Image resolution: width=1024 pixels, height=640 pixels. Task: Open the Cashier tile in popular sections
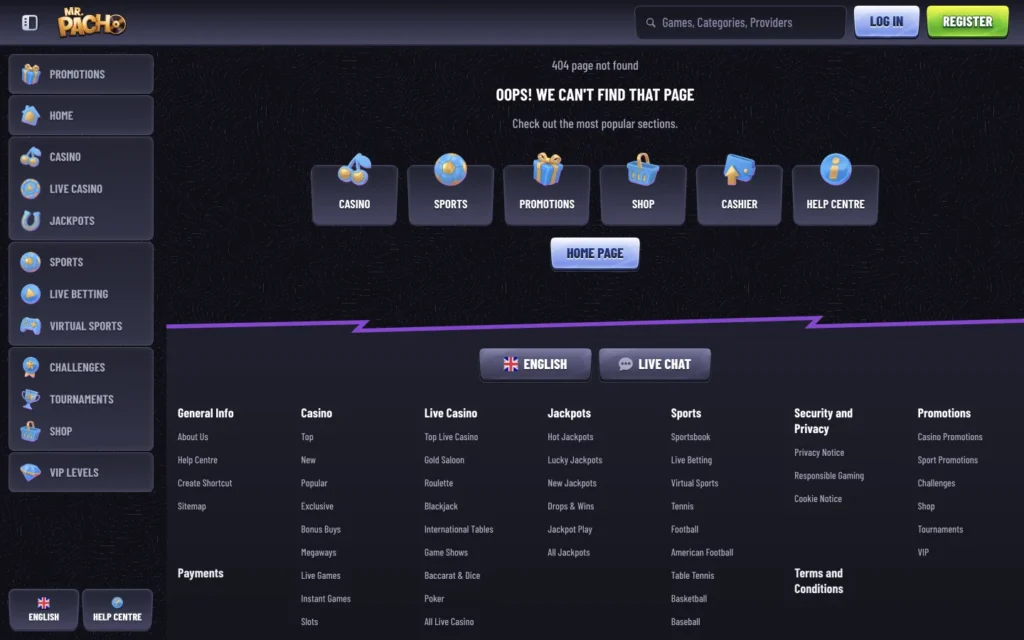click(739, 194)
